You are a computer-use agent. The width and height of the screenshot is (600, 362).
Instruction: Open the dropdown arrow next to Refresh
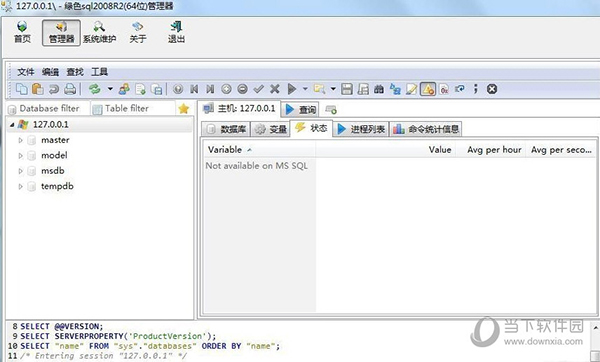[110, 89]
